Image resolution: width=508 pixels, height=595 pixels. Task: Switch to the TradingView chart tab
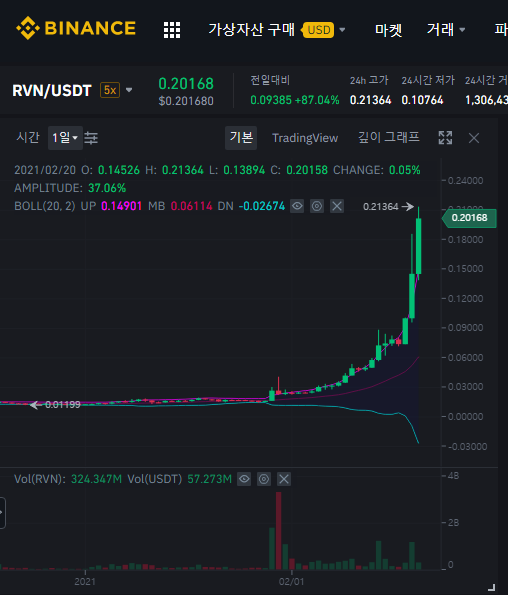point(305,138)
